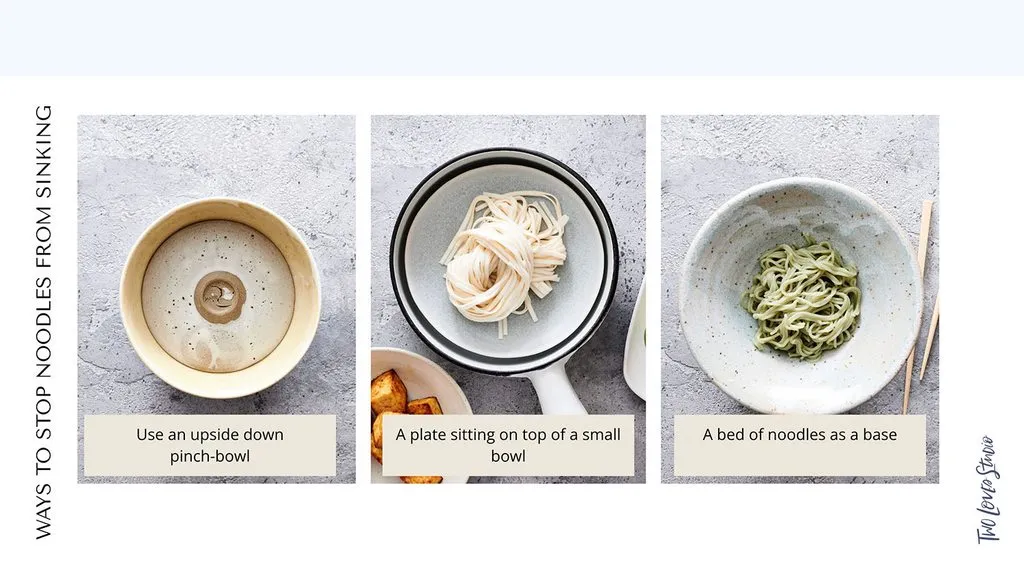The width and height of the screenshot is (1024, 575).
Task: Select the white noodles on plate
Action: [504, 263]
